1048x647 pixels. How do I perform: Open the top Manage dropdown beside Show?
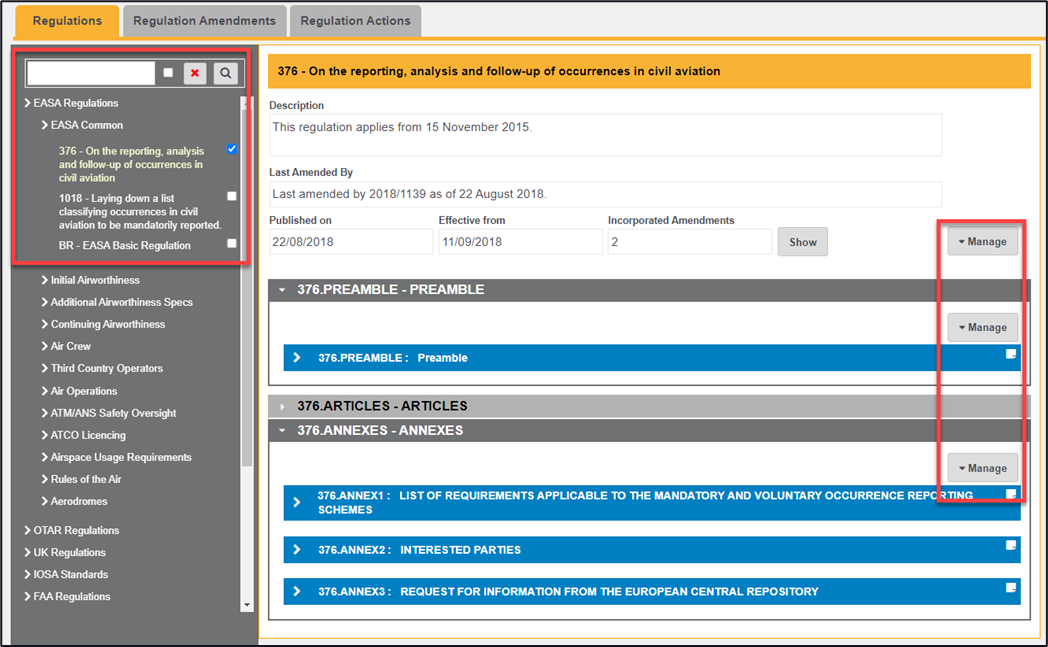982,242
